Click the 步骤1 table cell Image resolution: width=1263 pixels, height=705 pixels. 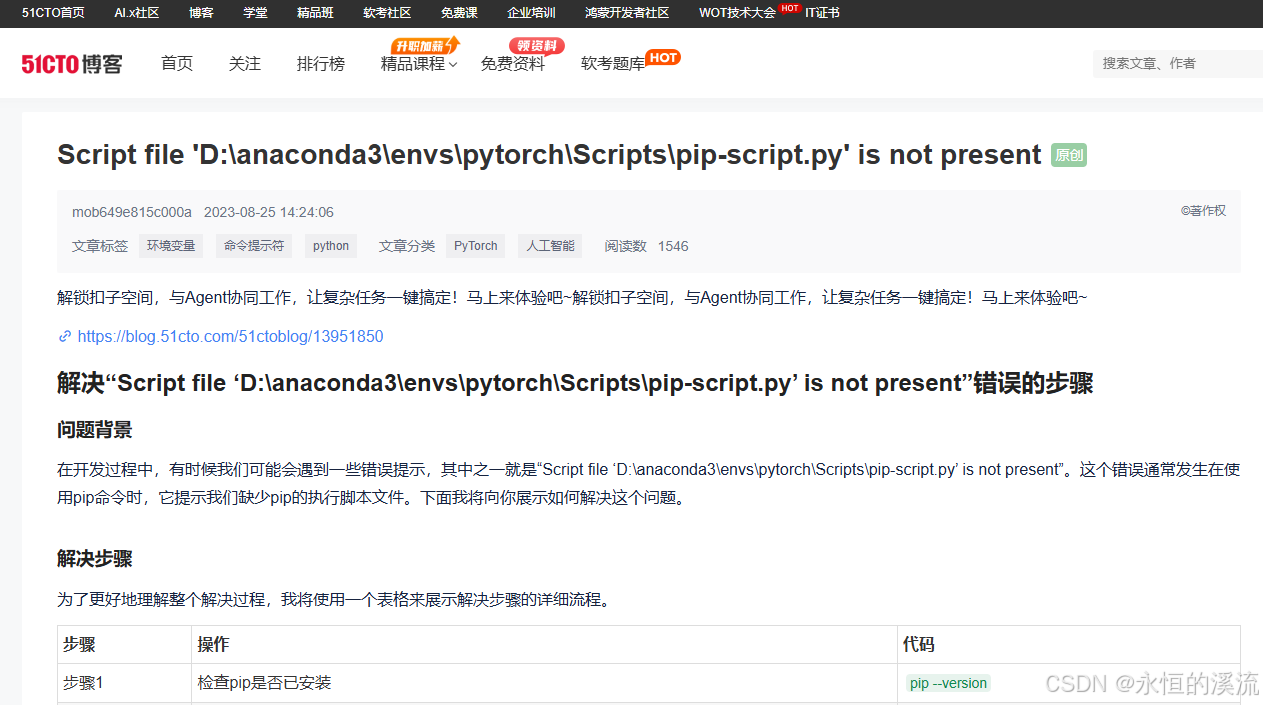pyautogui.click(x=125, y=683)
